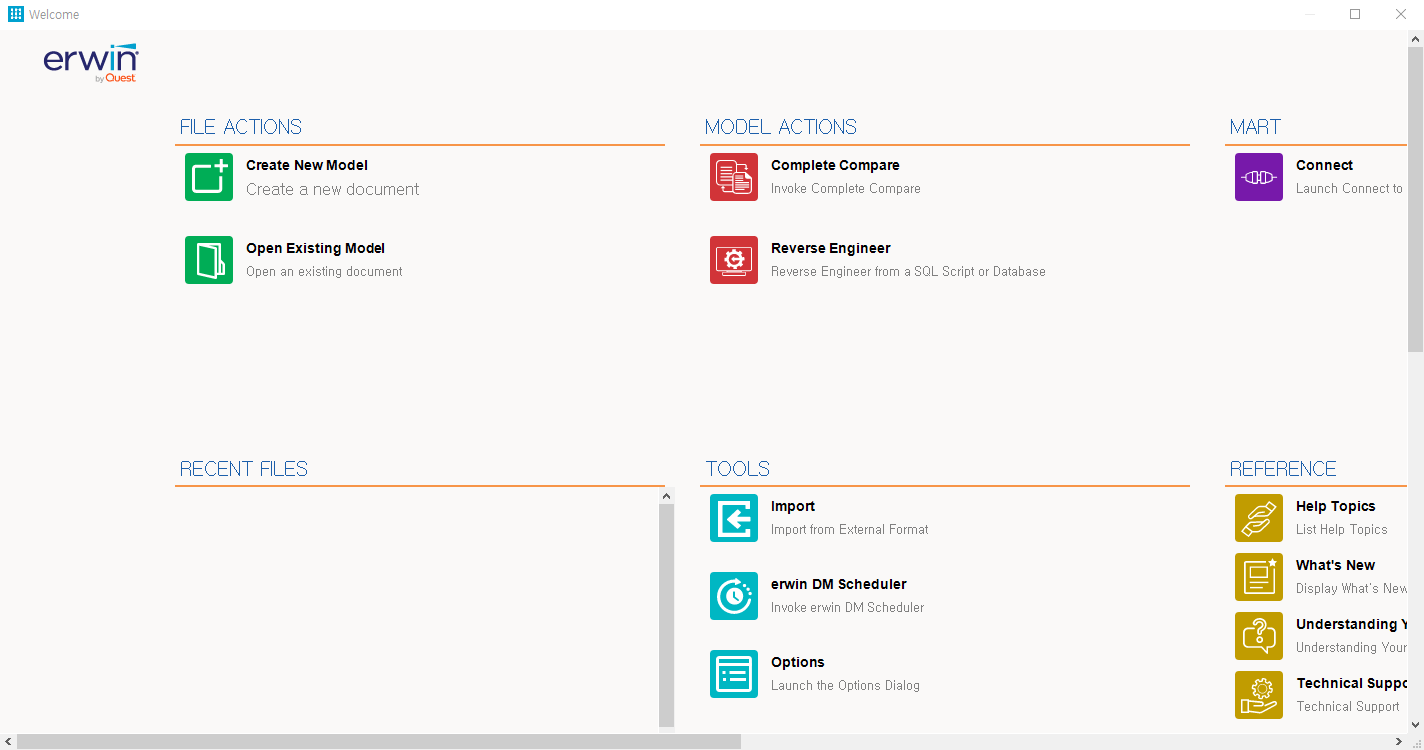Click the Import arrow icon
This screenshot has width=1424, height=750.
[734, 518]
